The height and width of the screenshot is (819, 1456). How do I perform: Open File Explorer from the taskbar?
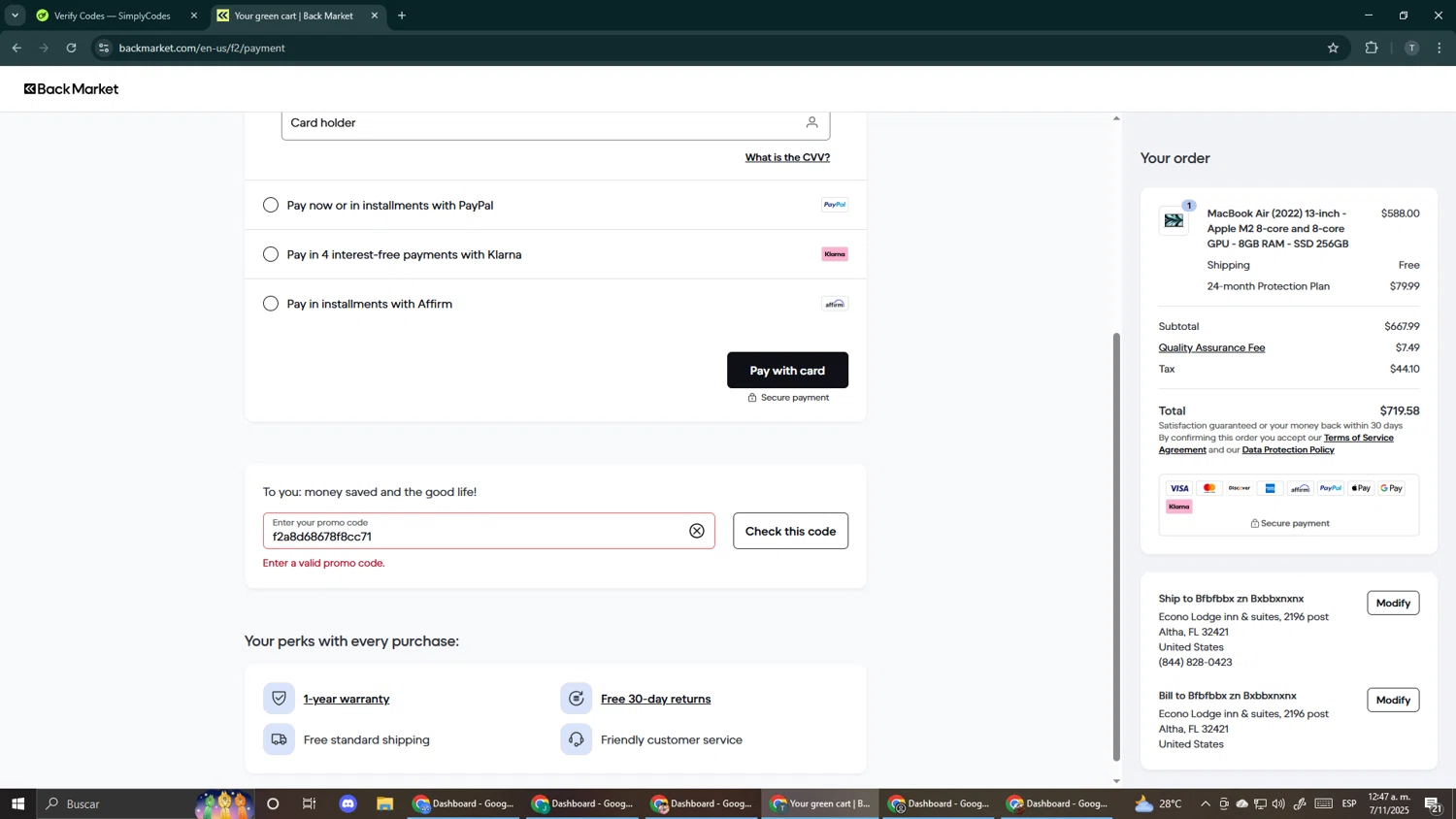tap(385, 803)
